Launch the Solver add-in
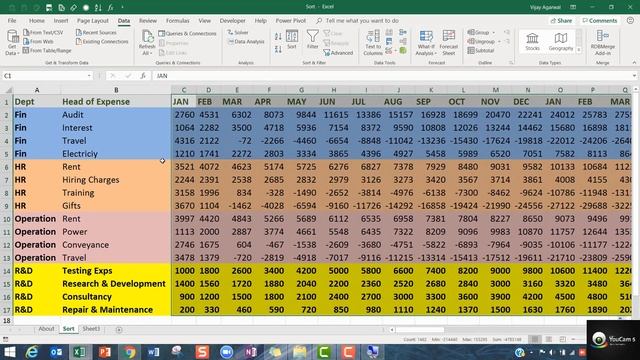Image resolution: width=640 pixels, height=360 pixels. (238, 32)
